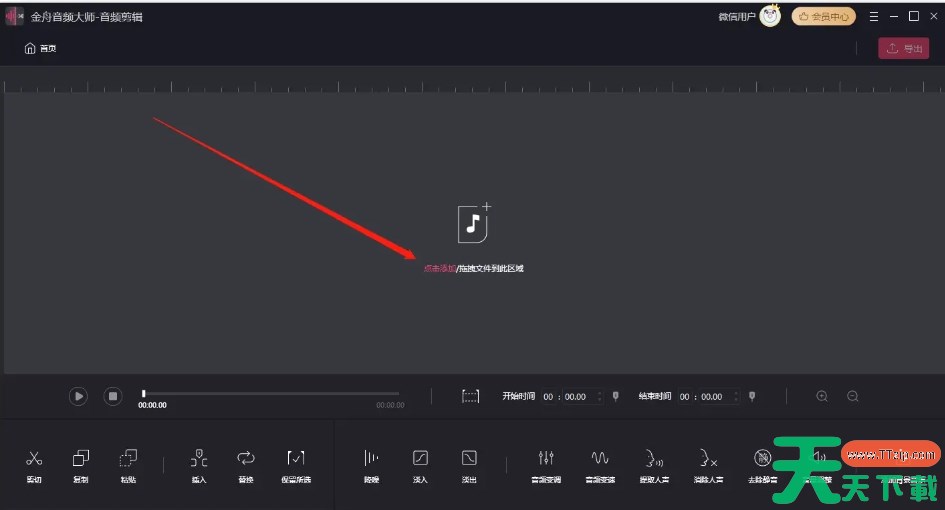
Task: Open the Member Center (会员中心) button
Action: point(823,16)
